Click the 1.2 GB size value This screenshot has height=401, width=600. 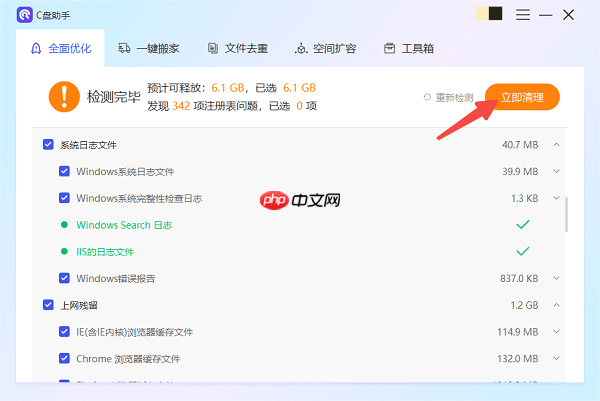(x=524, y=305)
